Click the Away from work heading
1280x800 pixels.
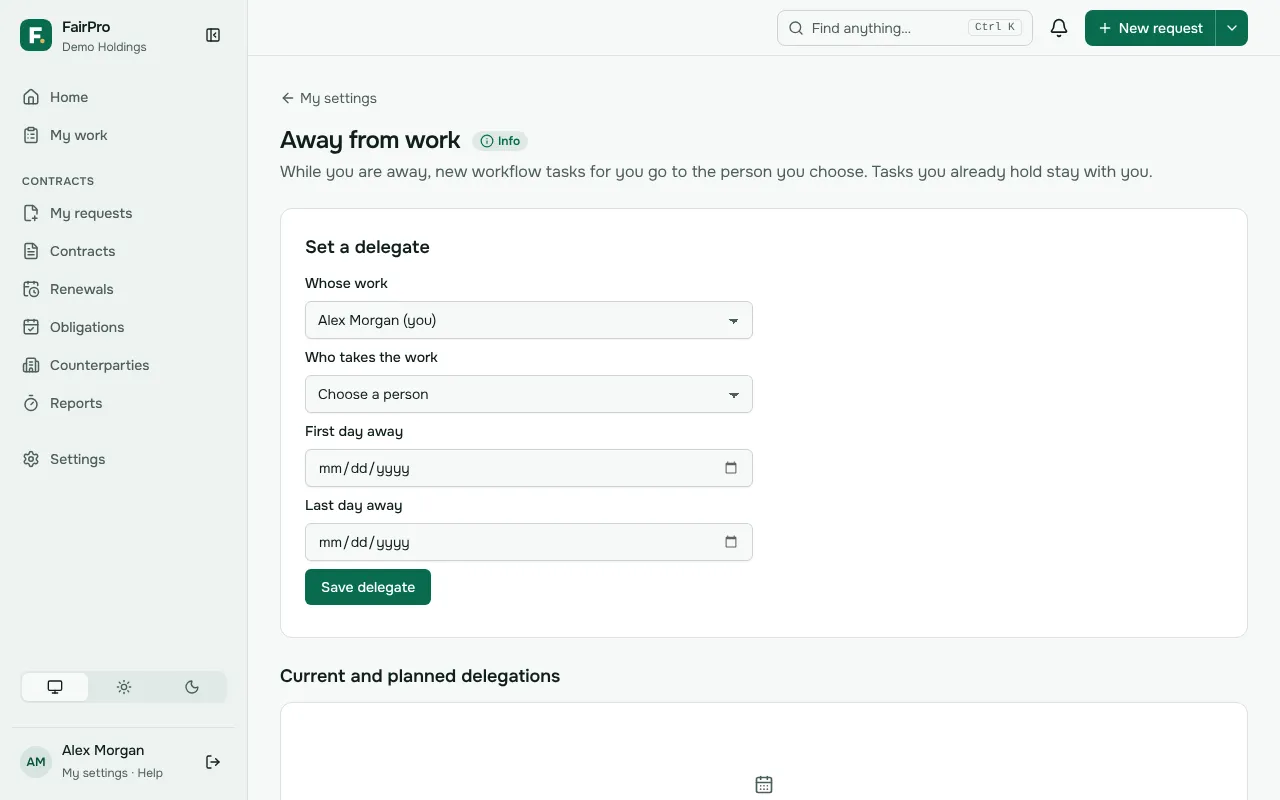pos(370,140)
